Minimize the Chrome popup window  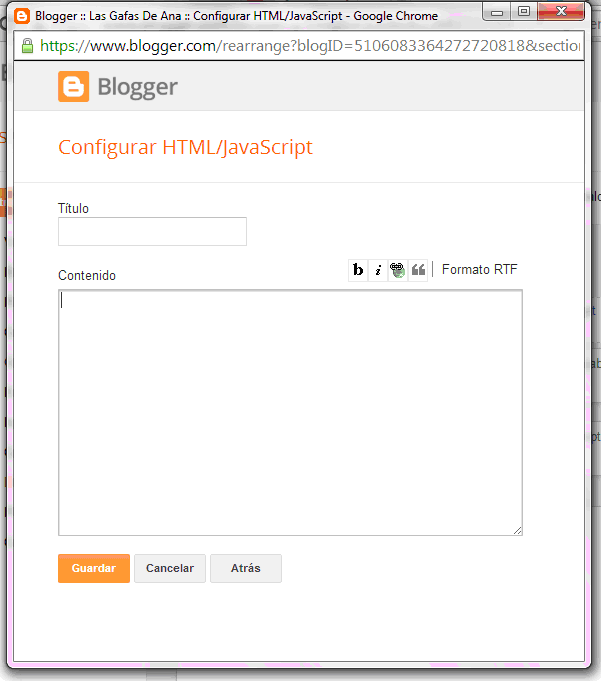(497, 12)
